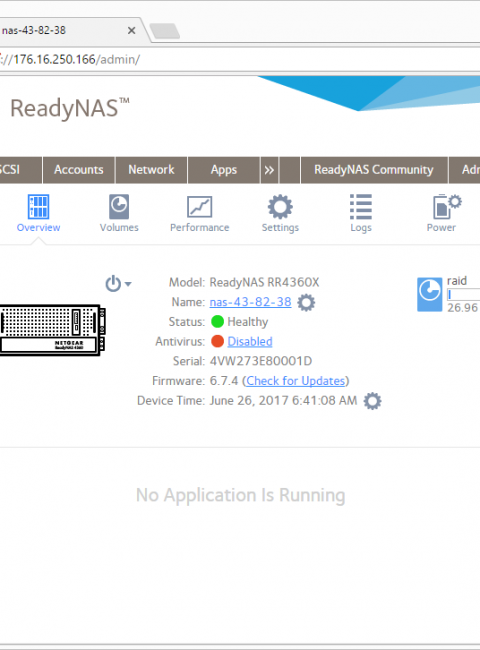Open the power button dropdown menu
The height and width of the screenshot is (650, 480).
[118, 284]
